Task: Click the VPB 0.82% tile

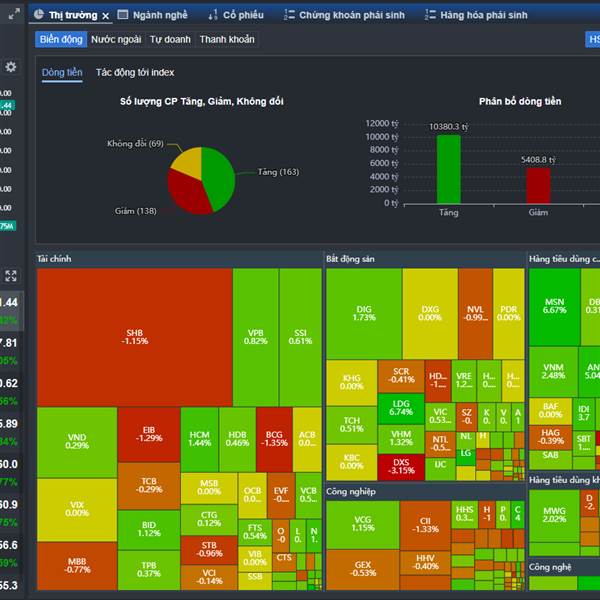Action: point(256,337)
